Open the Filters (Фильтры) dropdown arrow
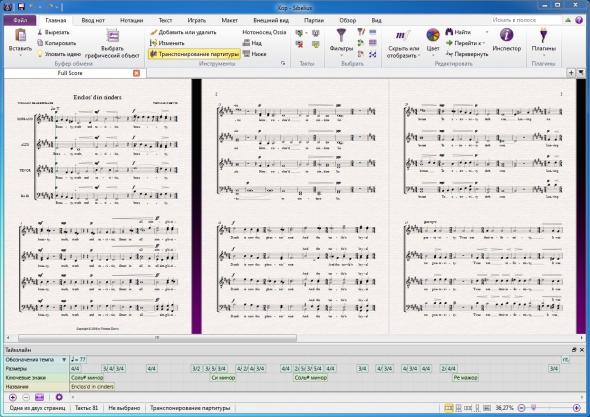The height and width of the screenshot is (417, 590). pyautogui.click(x=341, y=55)
